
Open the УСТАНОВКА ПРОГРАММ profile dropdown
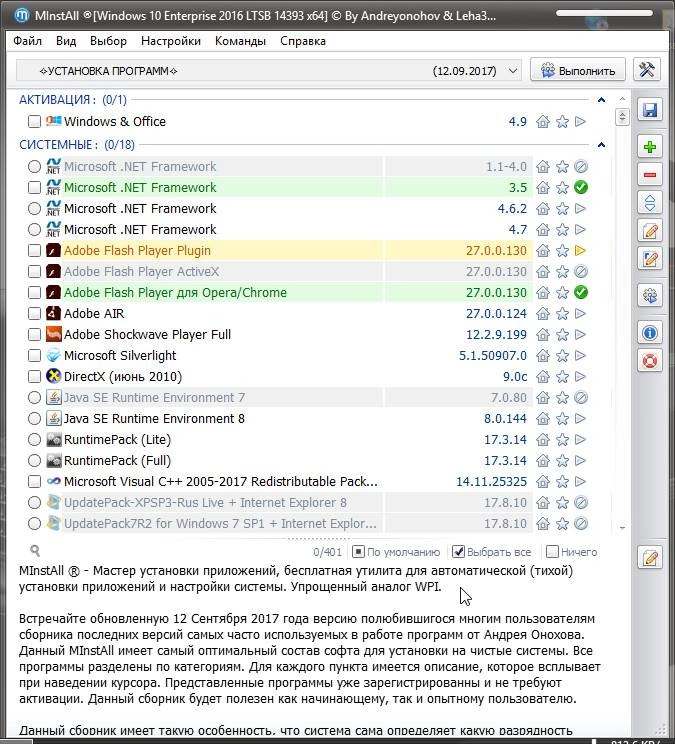[x=269, y=71]
